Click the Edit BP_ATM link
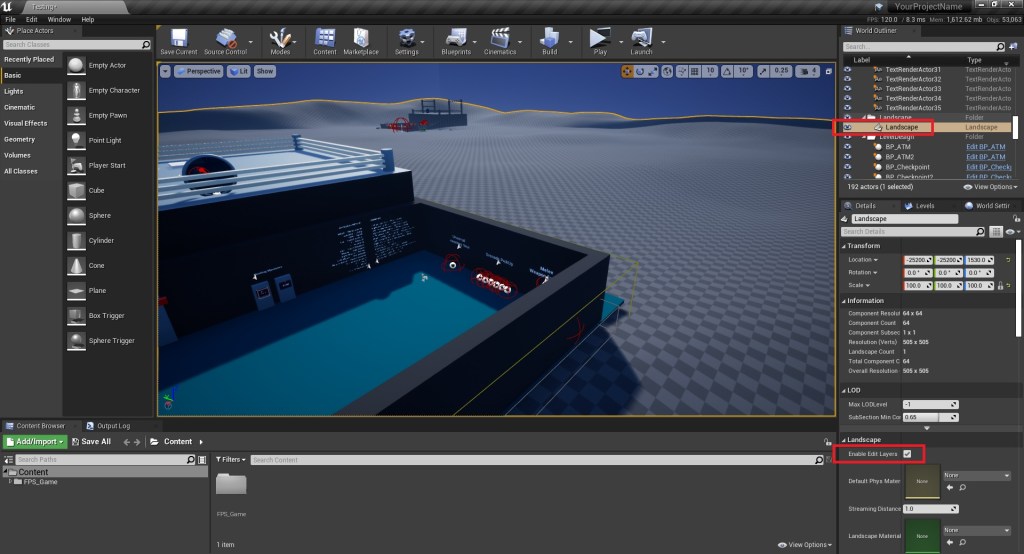This screenshot has height=554, width=1024. [985, 147]
